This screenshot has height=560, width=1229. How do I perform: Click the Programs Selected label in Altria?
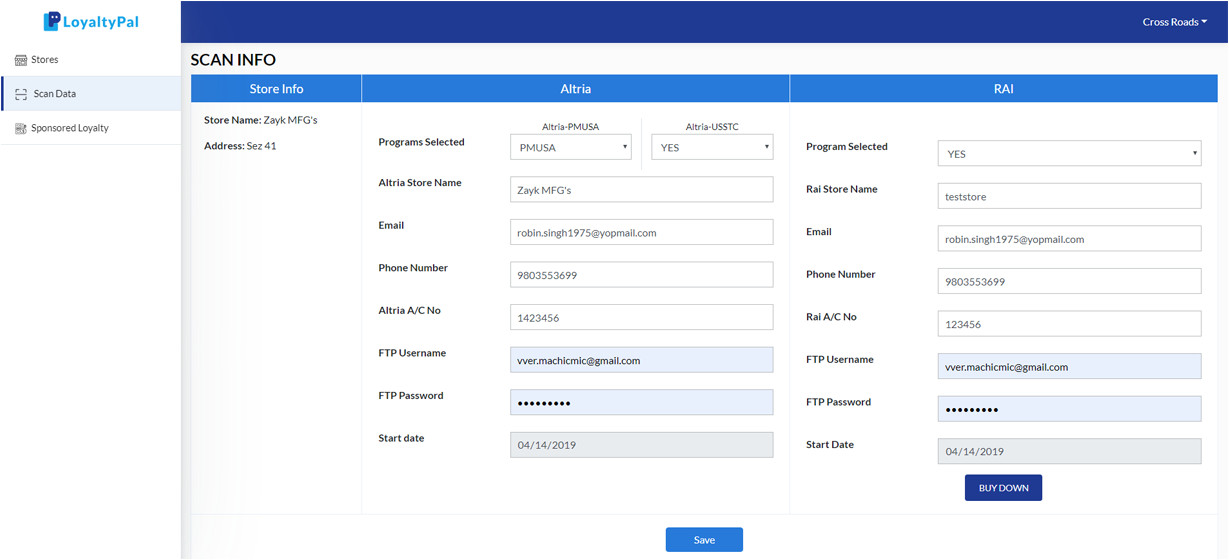[x=421, y=142]
